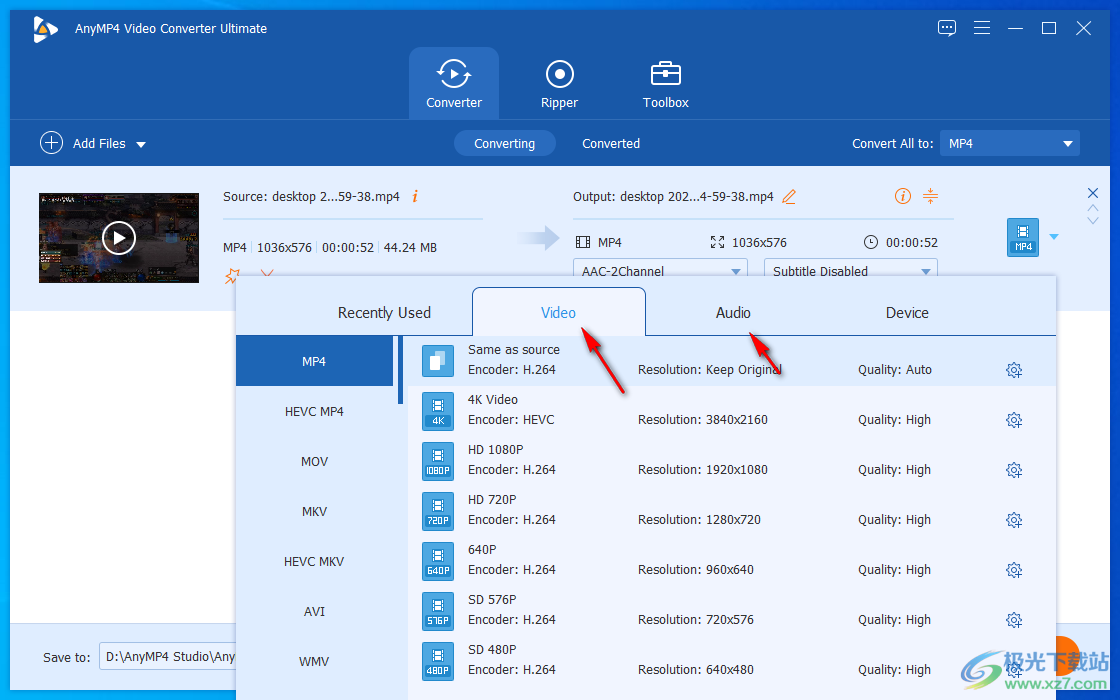Select the SD 480P preset icon
The image size is (1120, 700).
coord(438,661)
